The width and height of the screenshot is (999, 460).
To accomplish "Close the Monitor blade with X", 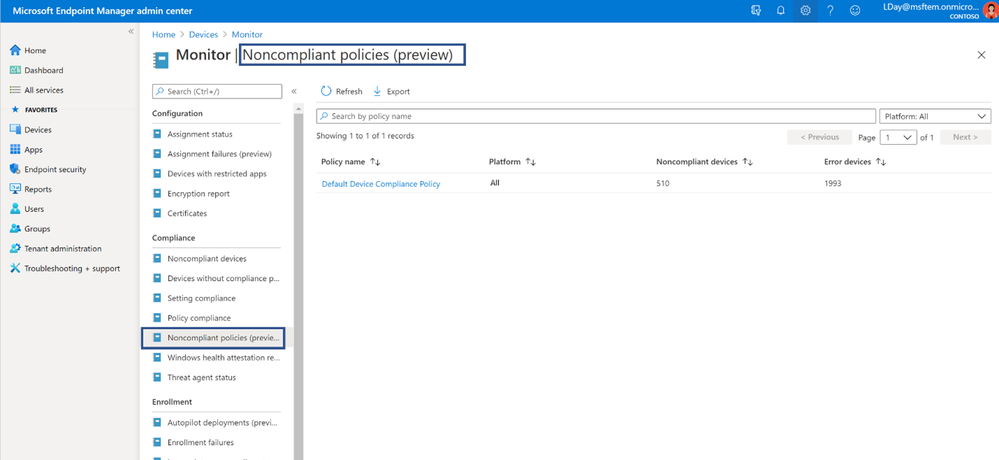I will 981,55.
